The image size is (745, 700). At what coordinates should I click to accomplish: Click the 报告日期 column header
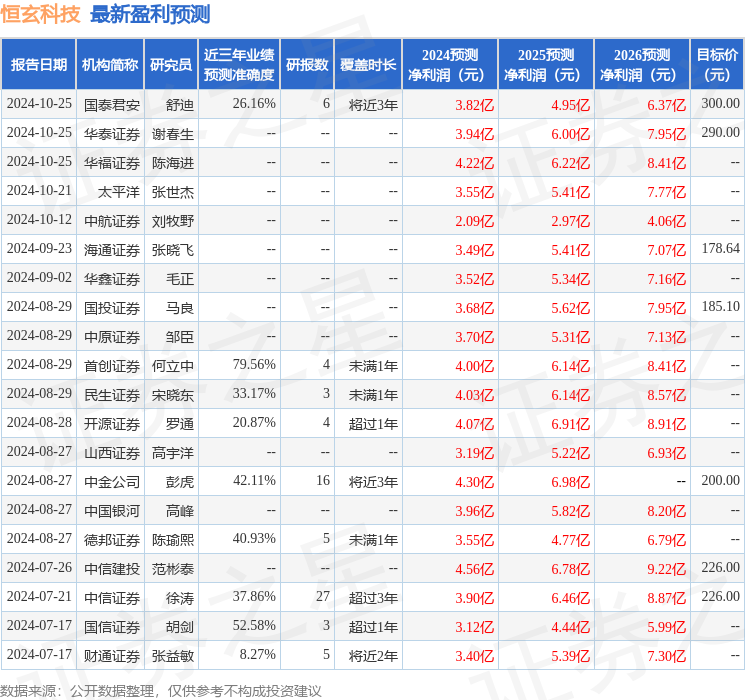point(38,65)
